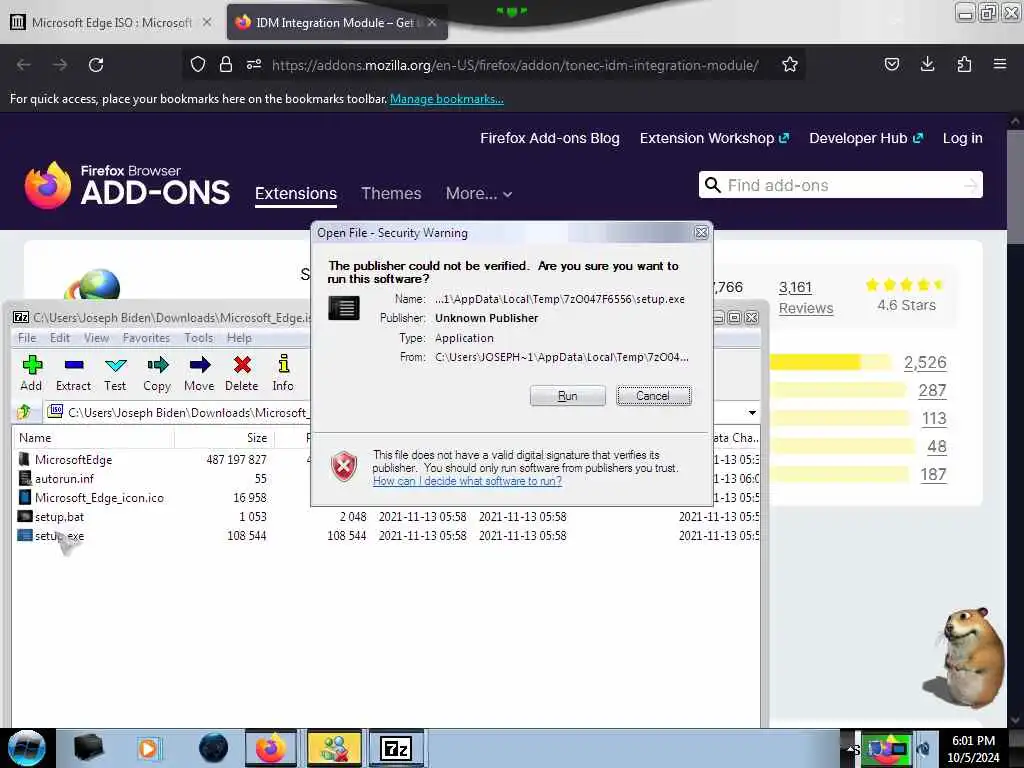Open Firefox application menu
Image resolution: width=1024 pixels, height=768 pixels.
[x=1000, y=64]
